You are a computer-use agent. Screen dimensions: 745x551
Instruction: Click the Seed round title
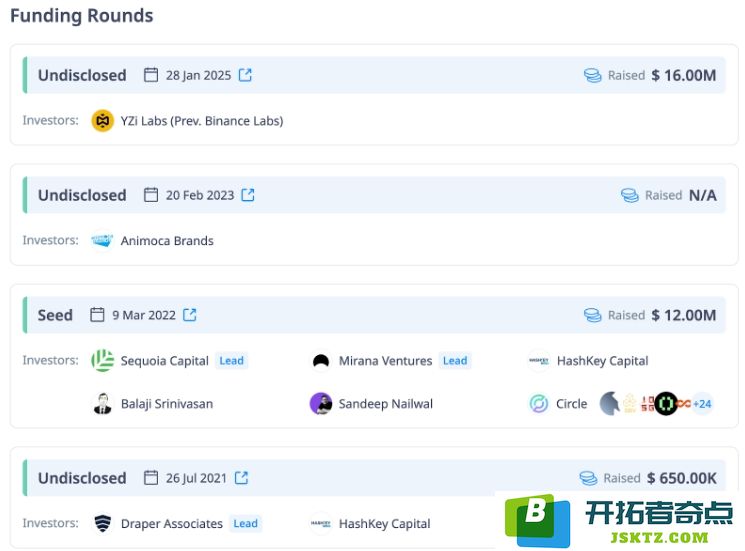[55, 315]
